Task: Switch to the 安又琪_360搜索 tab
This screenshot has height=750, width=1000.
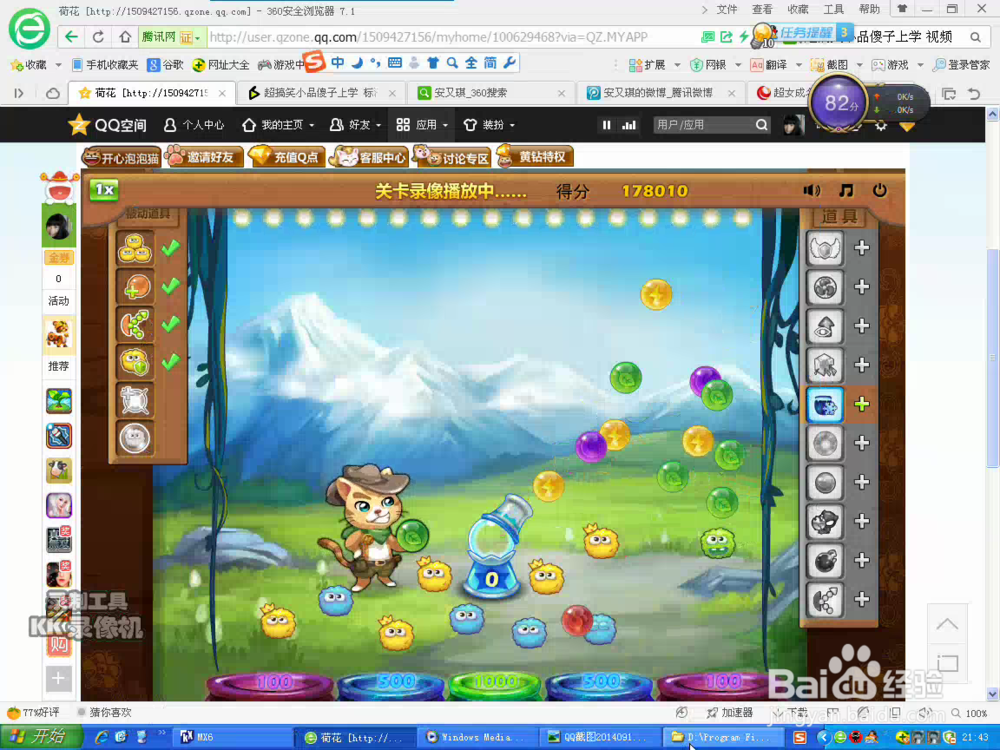Action: pyautogui.click(x=490, y=93)
